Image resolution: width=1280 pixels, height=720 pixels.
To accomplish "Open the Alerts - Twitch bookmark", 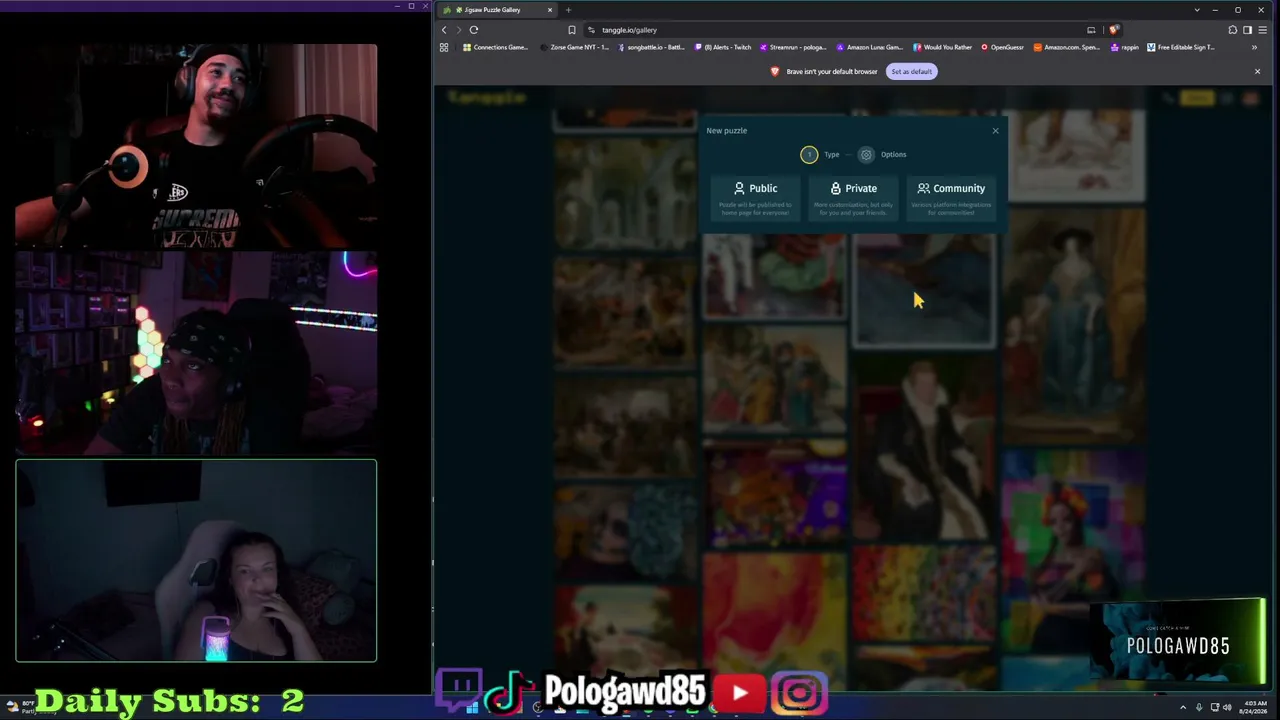I will point(723,47).
